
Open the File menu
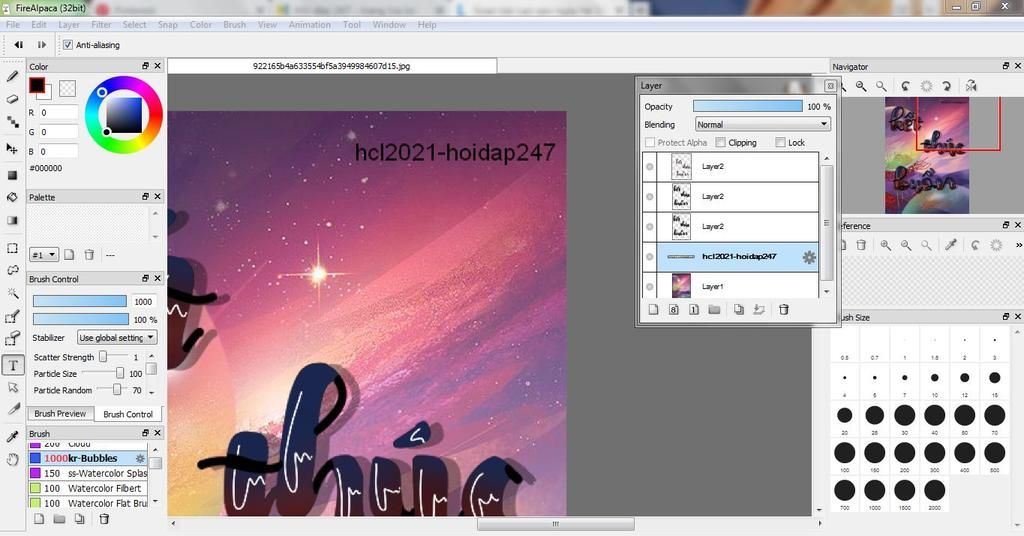tap(12, 25)
